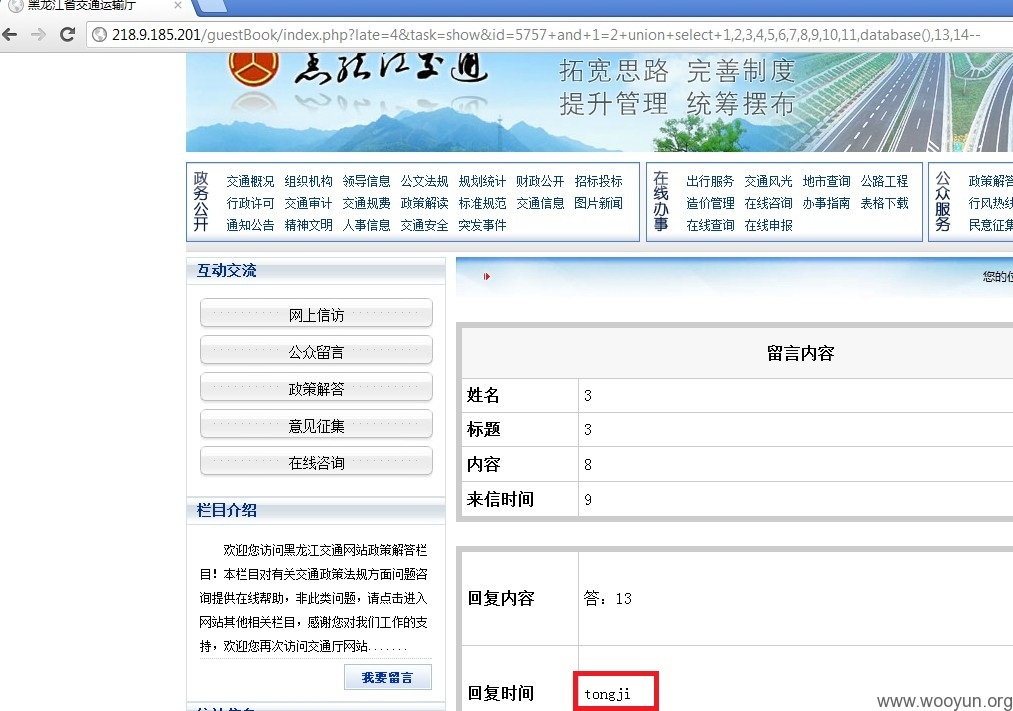Open the 招标投标 navigation link
The width and height of the screenshot is (1013, 711).
click(x=598, y=181)
